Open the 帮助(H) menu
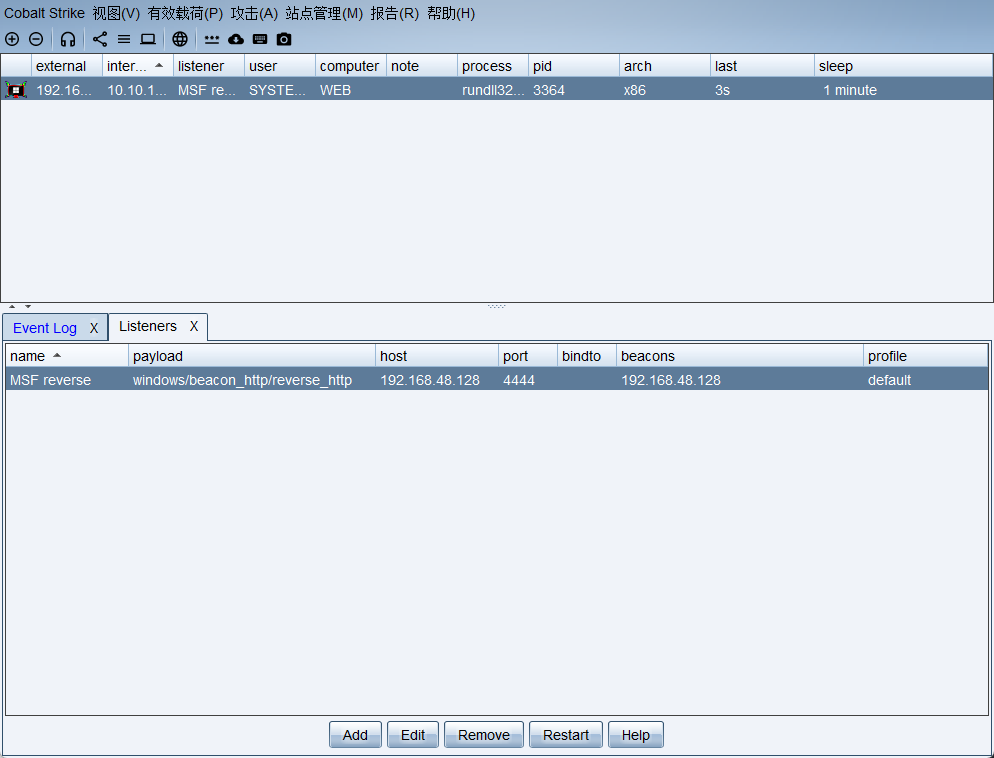 click(x=451, y=13)
